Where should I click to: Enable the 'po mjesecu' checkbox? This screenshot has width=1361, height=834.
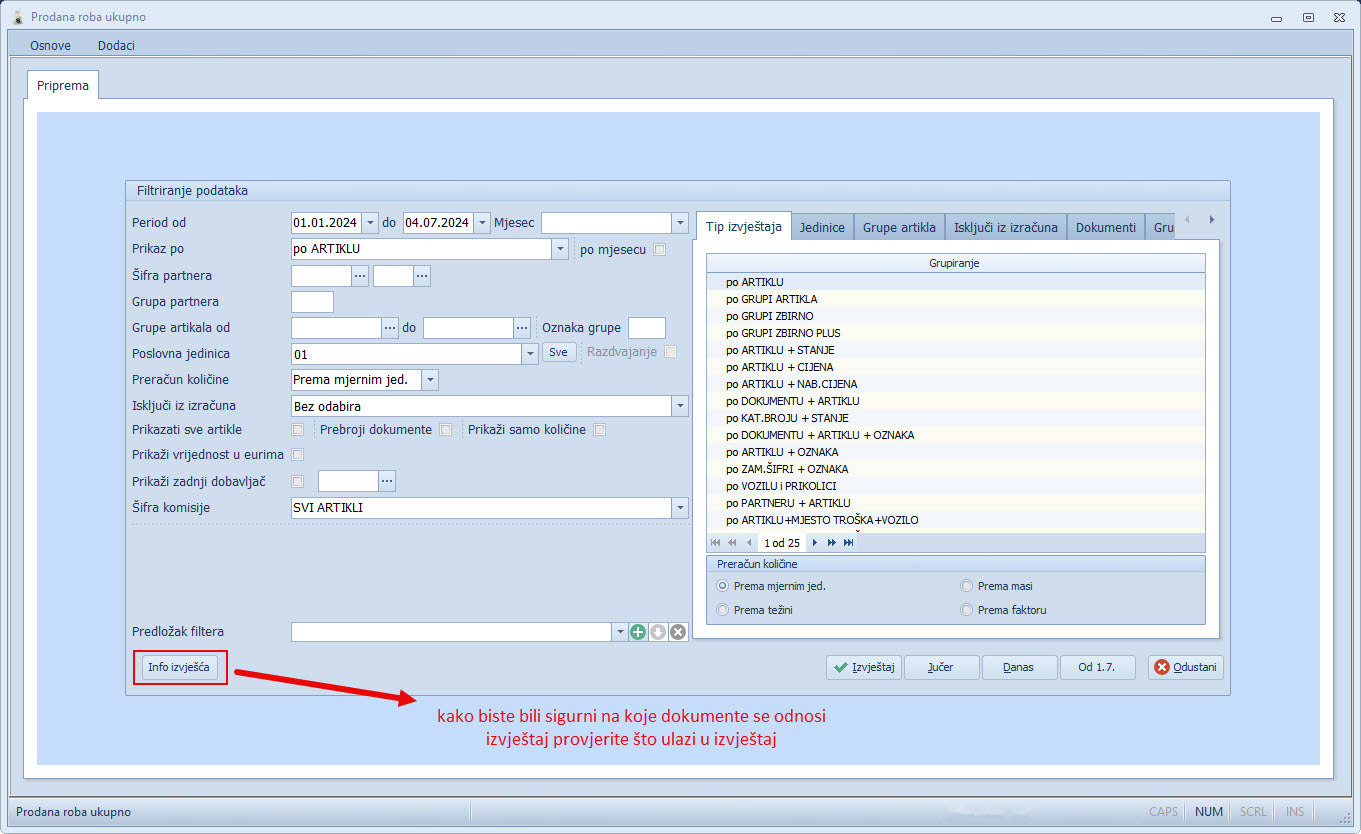click(659, 250)
